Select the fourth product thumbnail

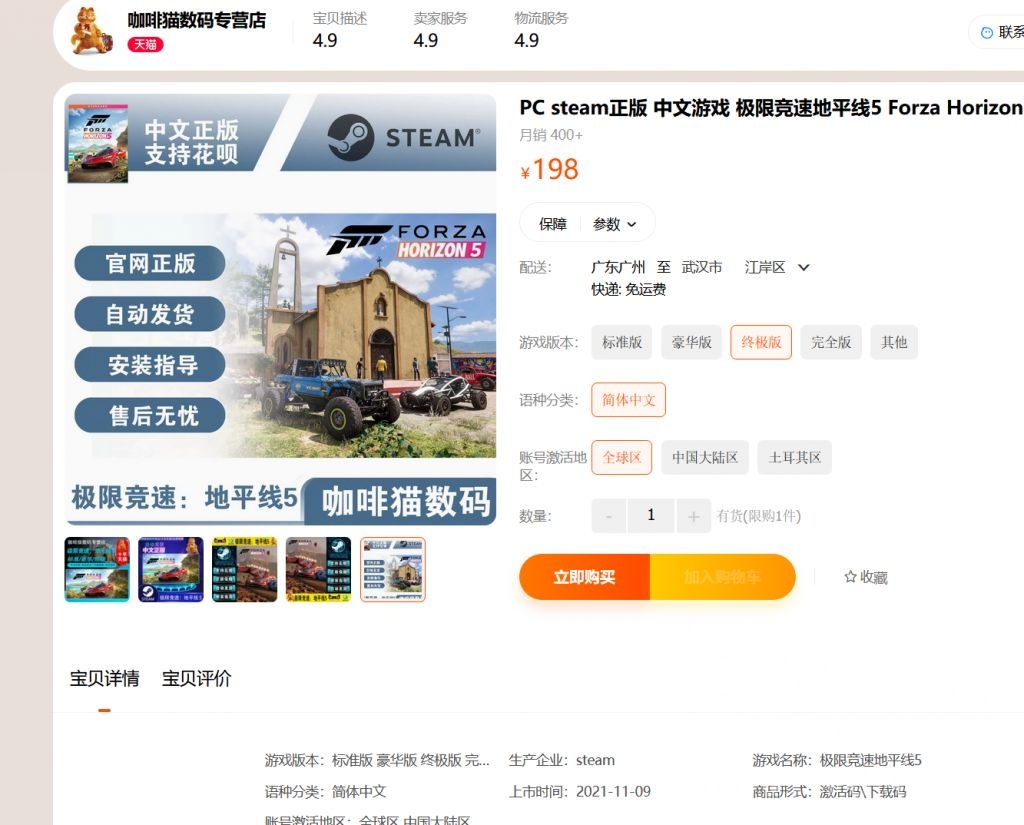pyautogui.click(x=318, y=570)
